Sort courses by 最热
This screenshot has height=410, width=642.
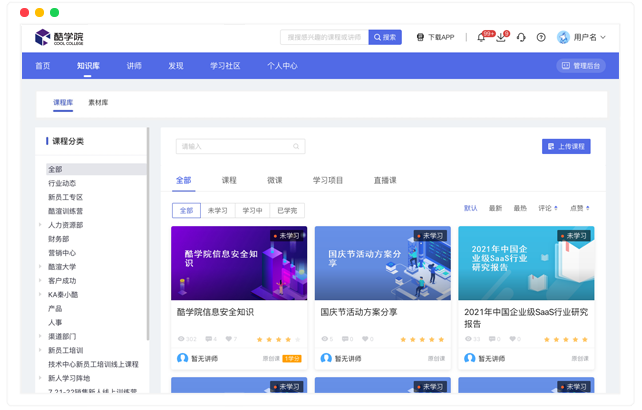tap(520, 208)
